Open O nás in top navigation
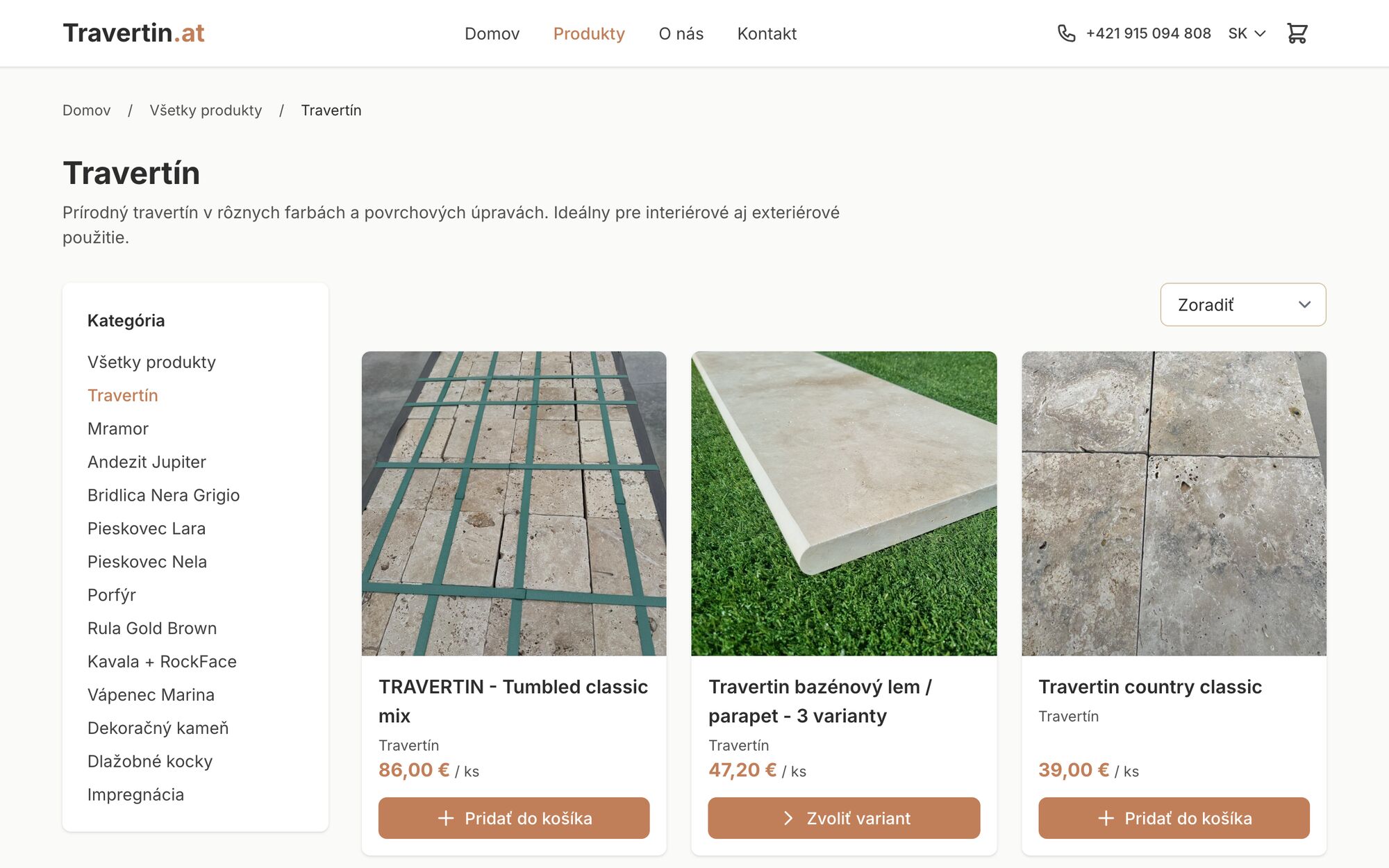Screen dimensions: 1389x868 [681, 33]
